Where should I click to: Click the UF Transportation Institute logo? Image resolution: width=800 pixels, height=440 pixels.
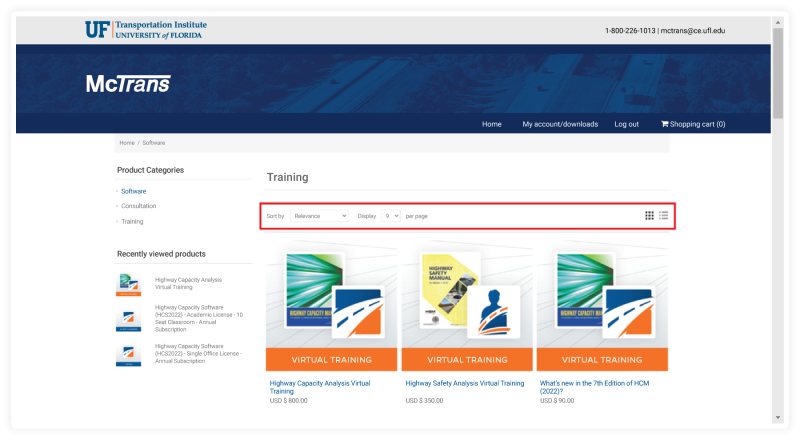[x=145, y=30]
